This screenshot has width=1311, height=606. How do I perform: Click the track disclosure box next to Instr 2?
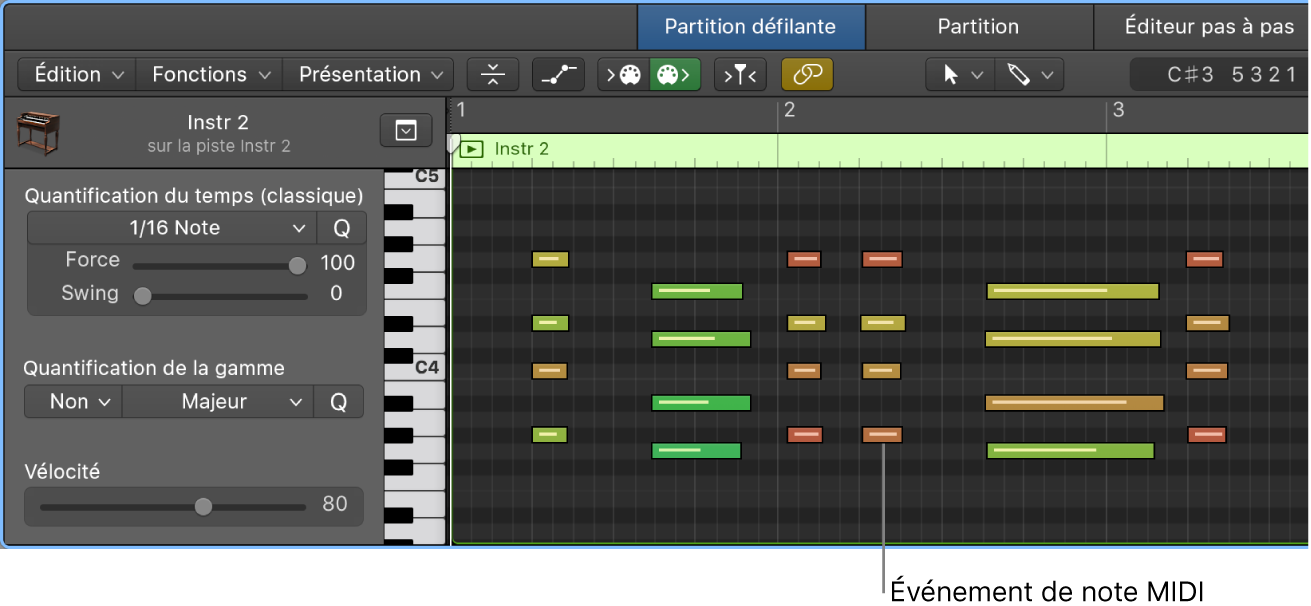tap(405, 129)
